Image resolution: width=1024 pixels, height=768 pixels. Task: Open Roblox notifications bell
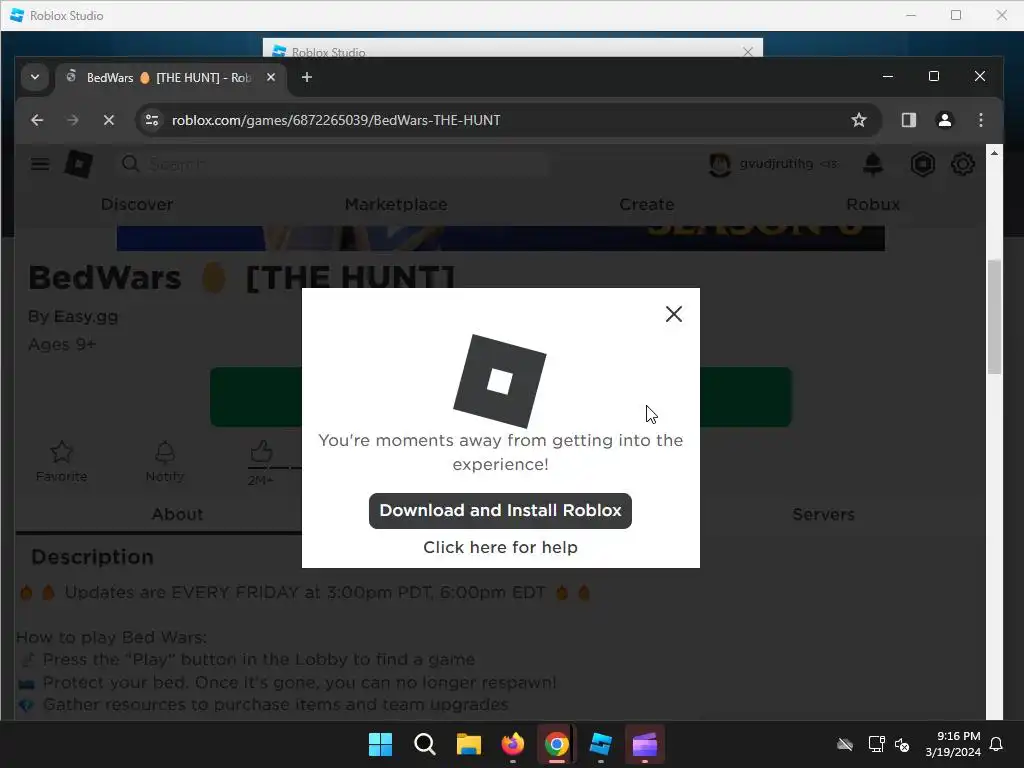pyautogui.click(x=872, y=165)
